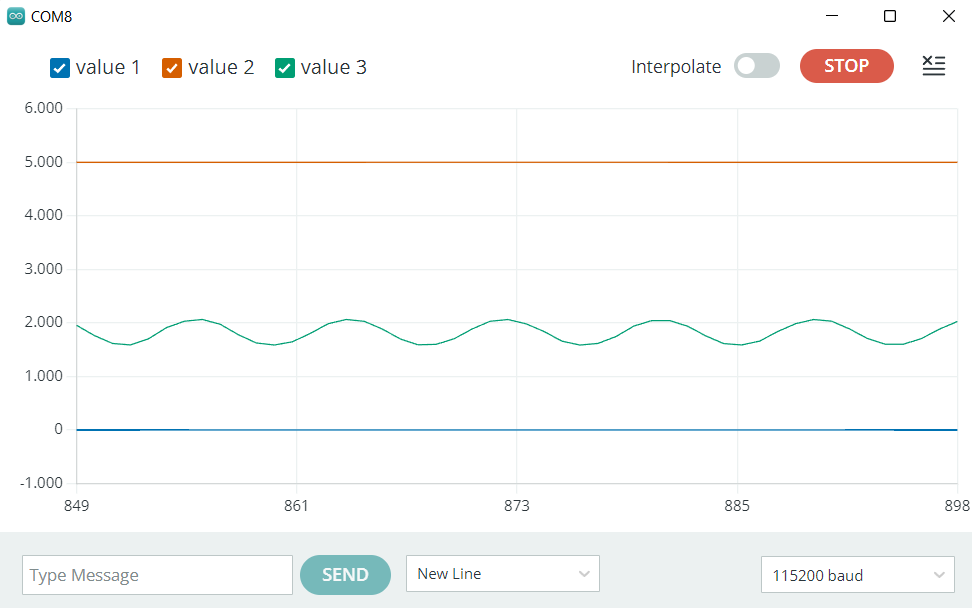Focus the Type Message input field
Screen dimensions: 972x608
157,575
